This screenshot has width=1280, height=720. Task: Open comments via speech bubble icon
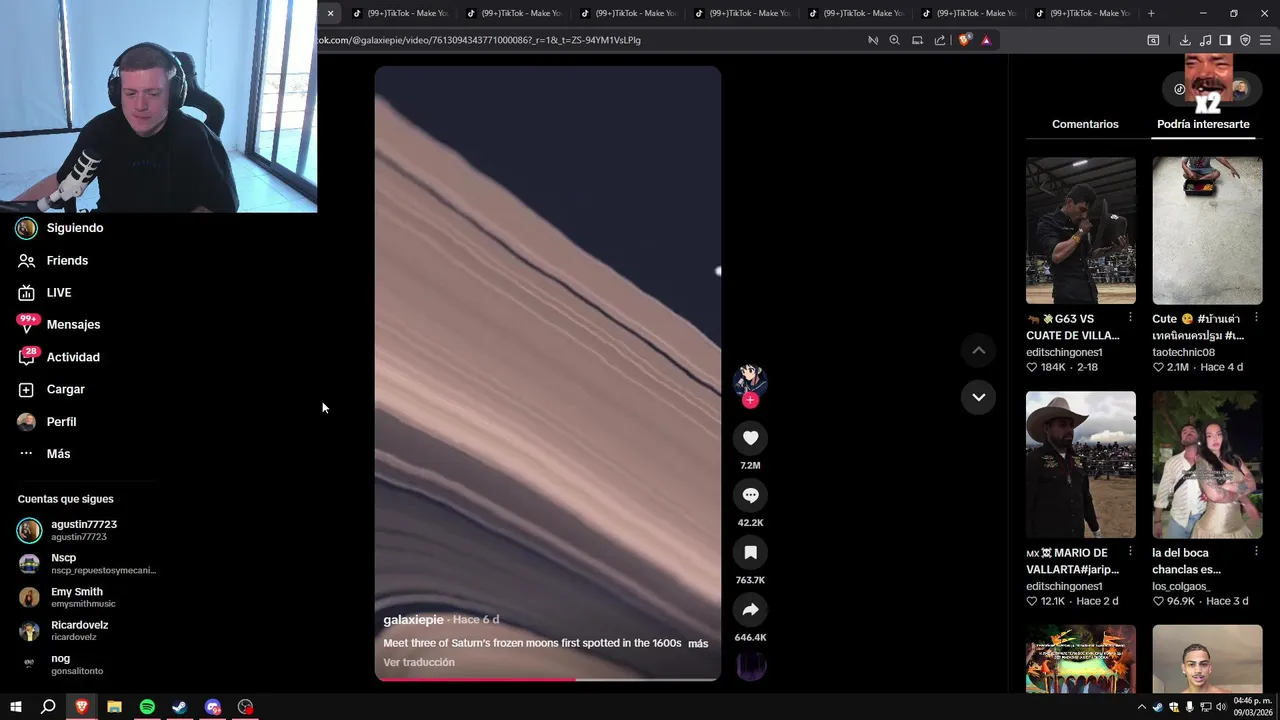click(750, 495)
